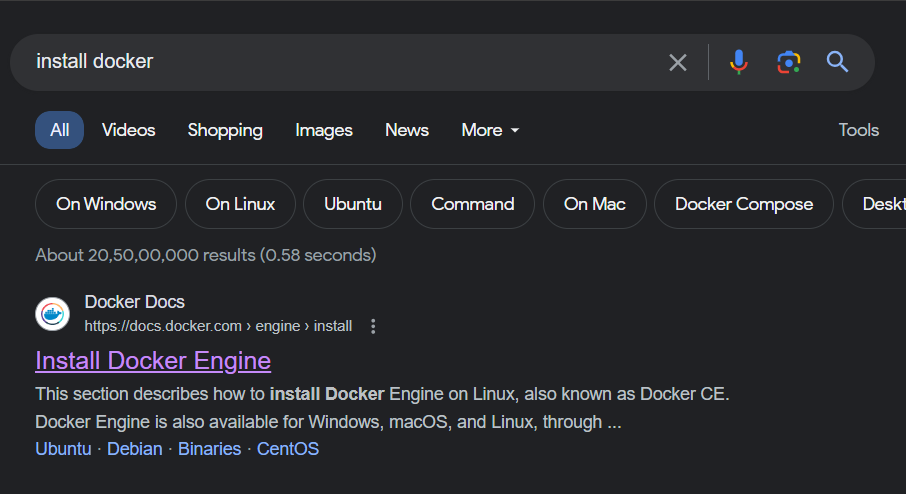Switch to the Shopping tab

pyautogui.click(x=225, y=131)
